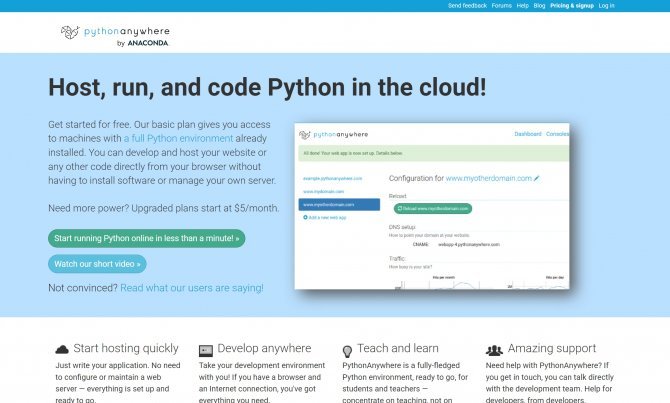The image size is (670, 403).
Task: Click the Start hosting quickly heading
Action: [x=126, y=348]
